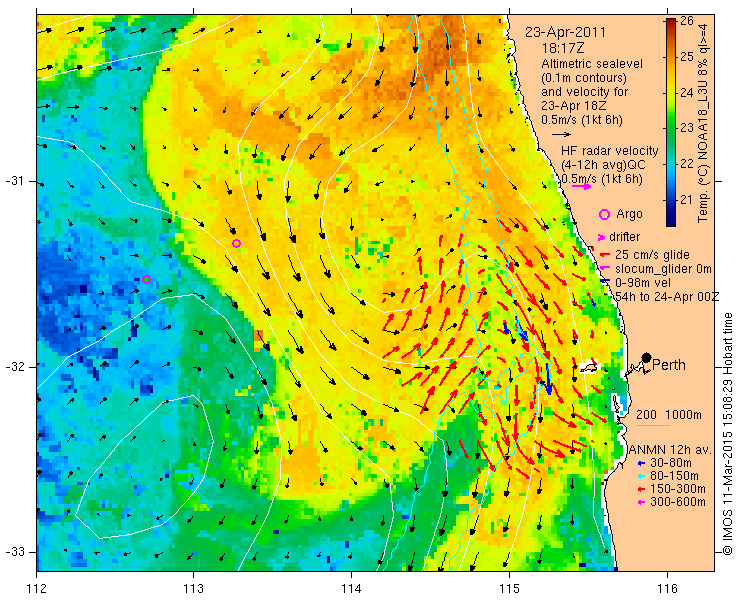
Task: Click the IMOS copyright timestamp text
Action: [727, 434]
